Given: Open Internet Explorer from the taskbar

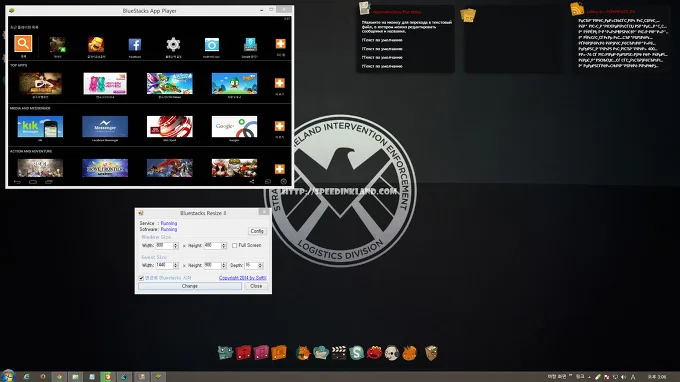Looking at the screenshot, I should pos(26,377).
